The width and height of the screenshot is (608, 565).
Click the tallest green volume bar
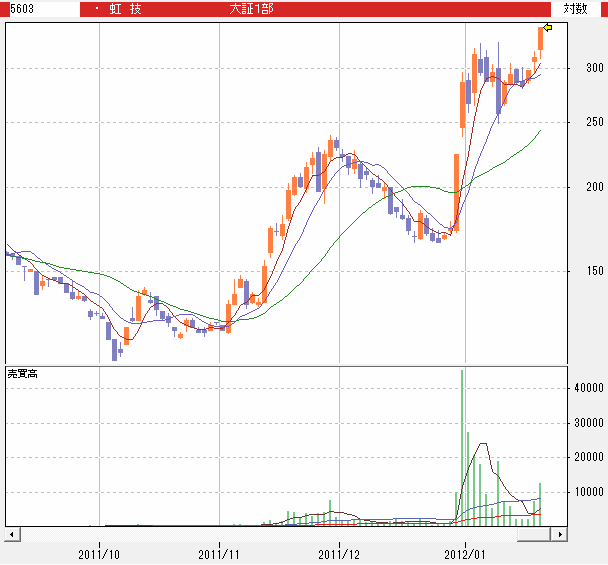(462, 448)
